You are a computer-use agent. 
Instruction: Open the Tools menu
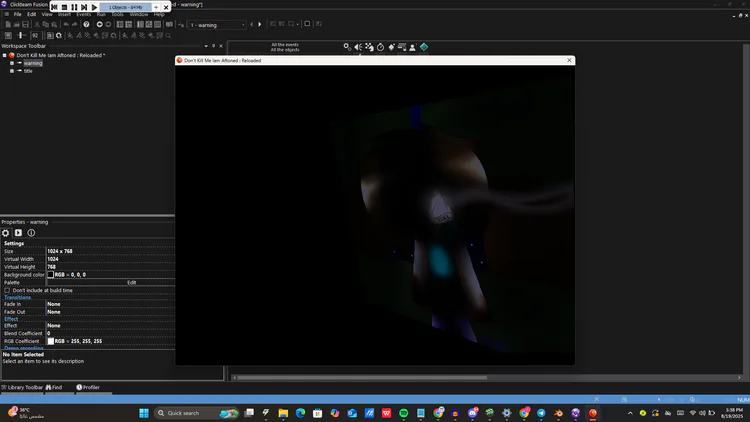click(x=117, y=14)
